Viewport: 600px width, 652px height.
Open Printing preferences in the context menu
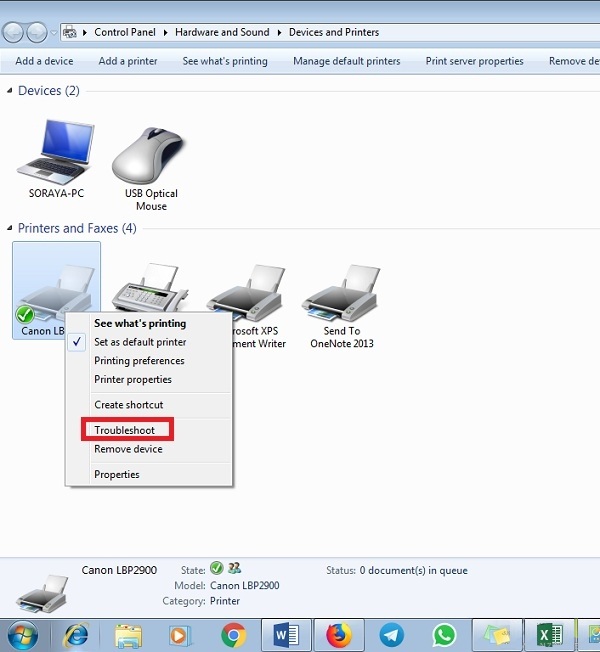(x=139, y=361)
